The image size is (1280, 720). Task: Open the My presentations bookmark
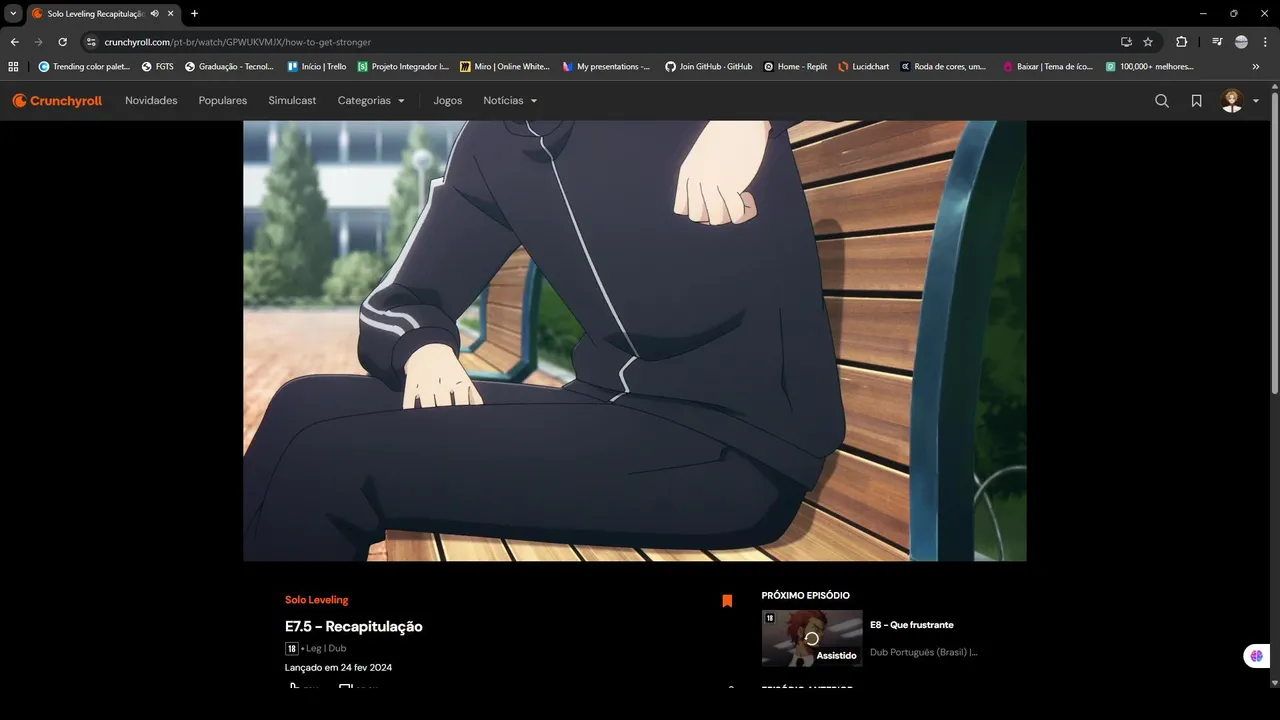pyautogui.click(x=606, y=67)
